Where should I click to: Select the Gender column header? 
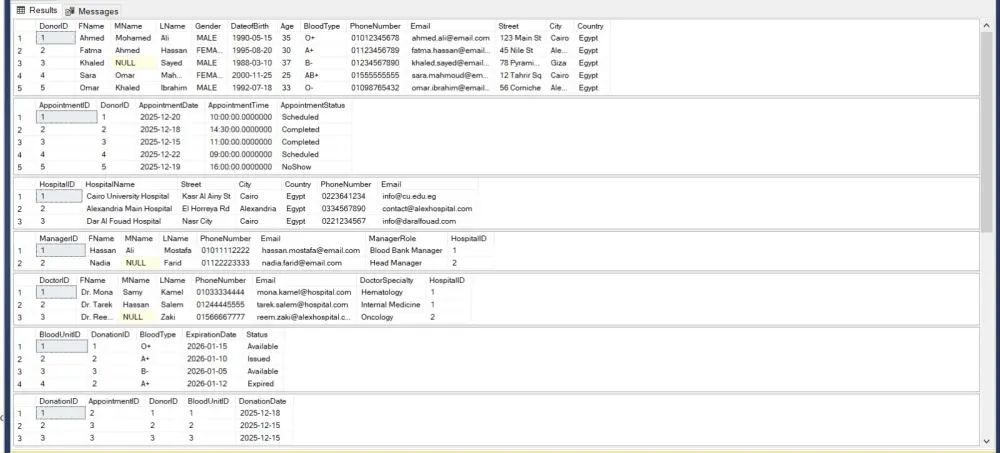pos(209,26)
